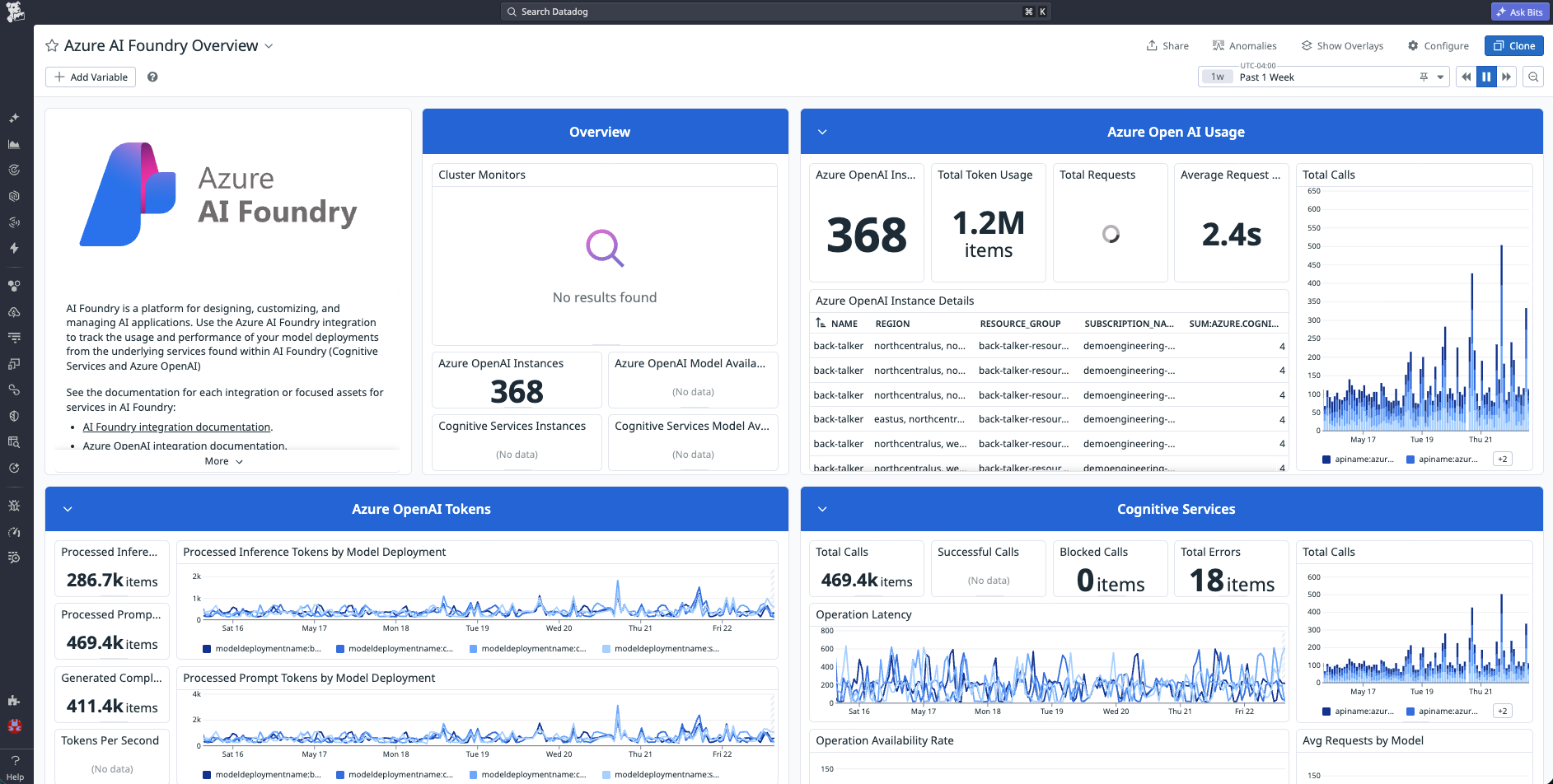Viewport: 1553px width, 784px height.
Task: Collapse the Cognitive Services section
Action: click(822, 509)
